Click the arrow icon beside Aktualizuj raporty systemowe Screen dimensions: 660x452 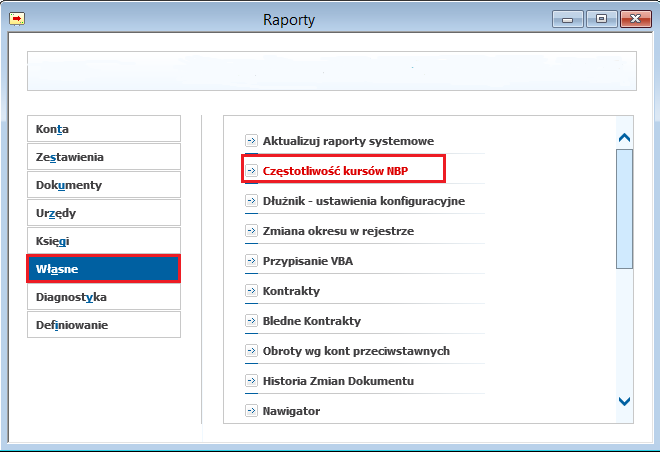(x=251, y=140)
